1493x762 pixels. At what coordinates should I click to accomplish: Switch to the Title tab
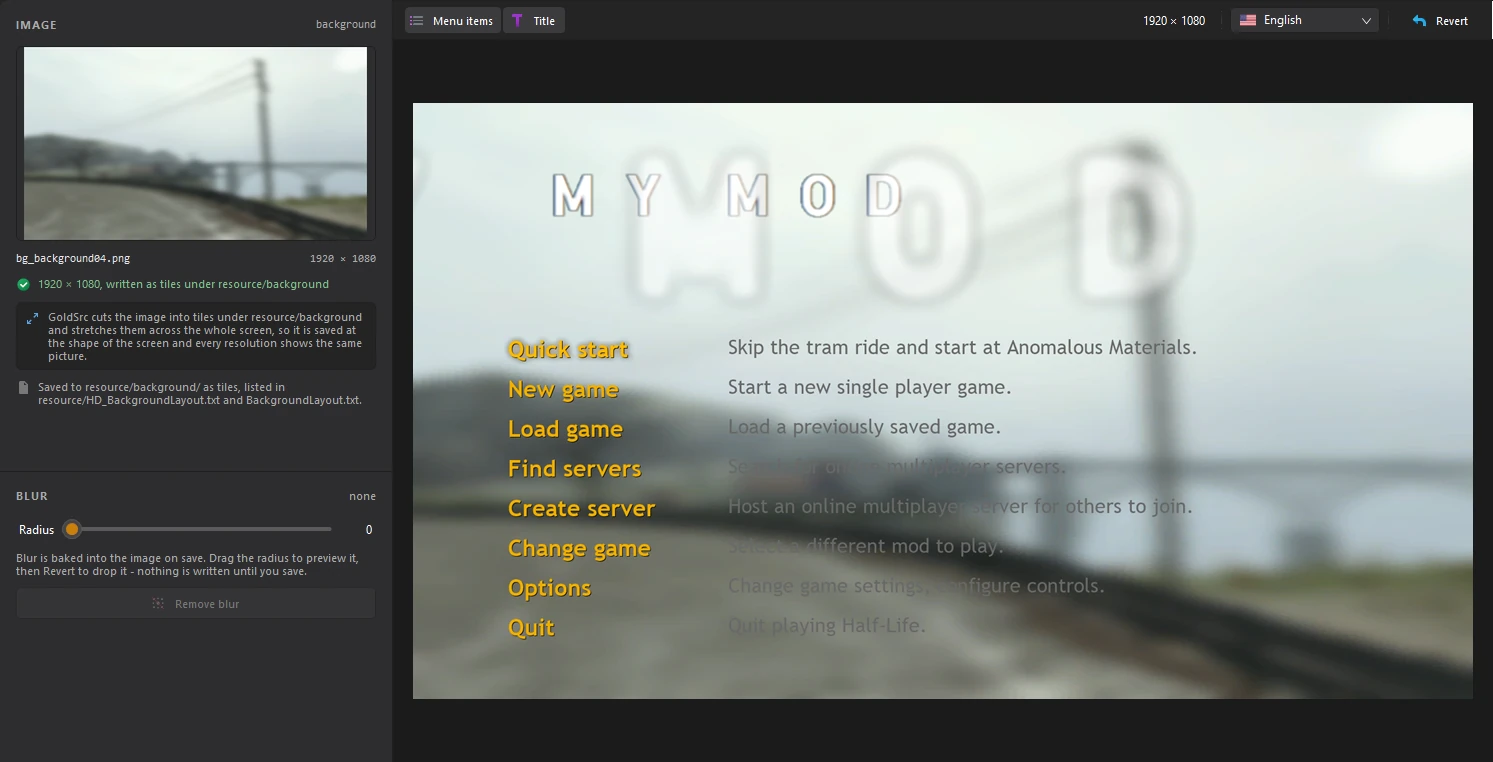pyautogui.click(x=534, y=20)
